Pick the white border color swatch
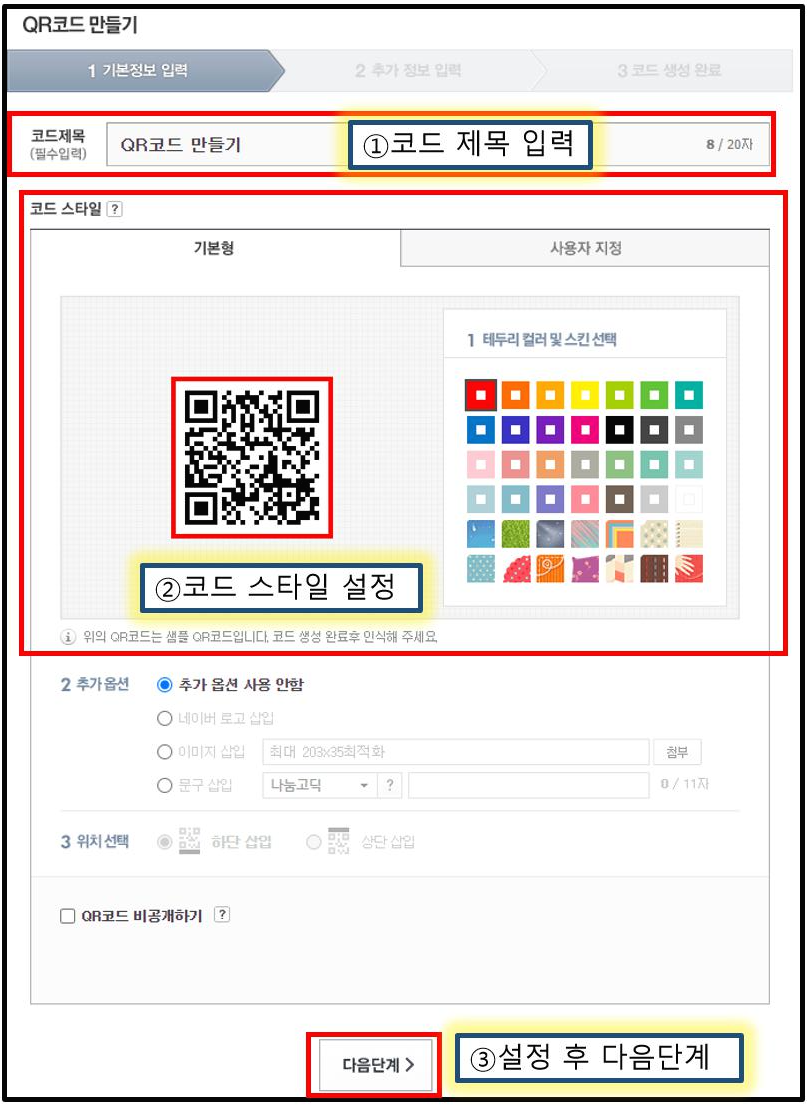 pos(689,499)
